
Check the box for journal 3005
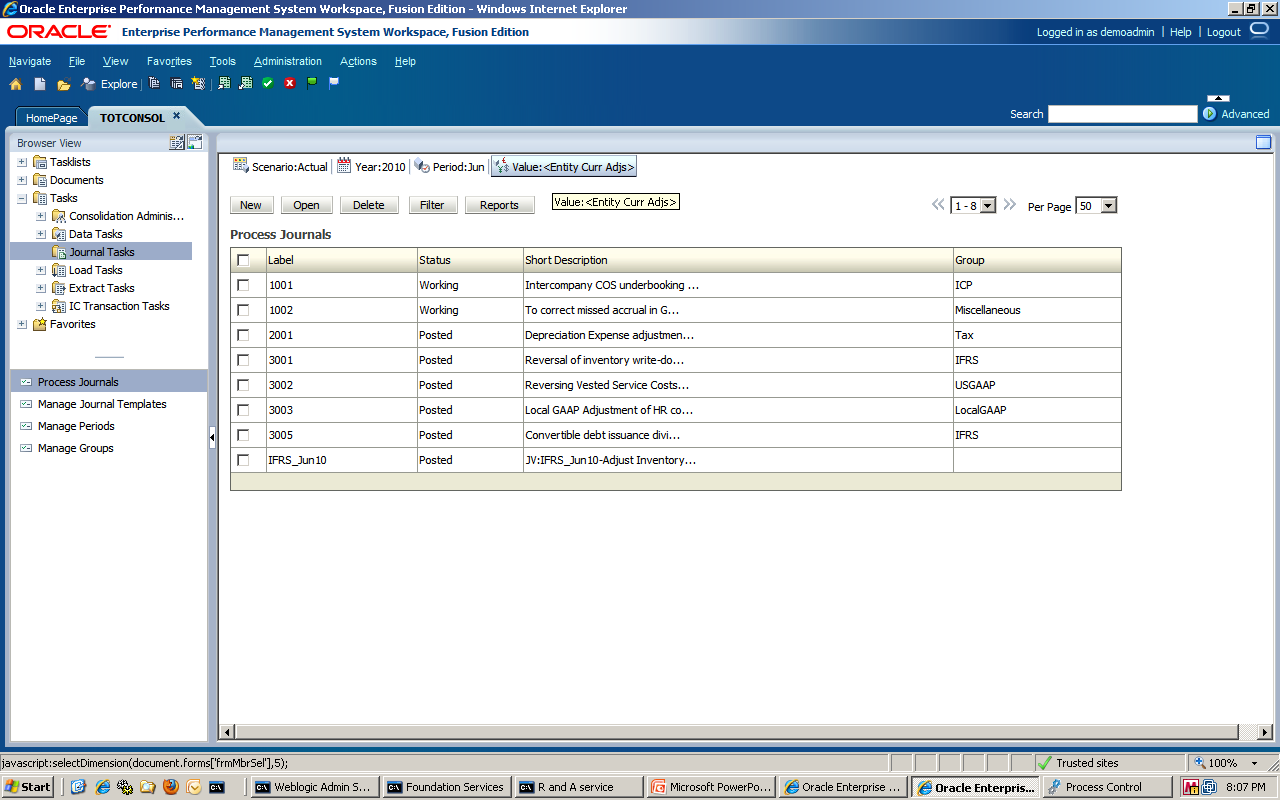(243, 435)
